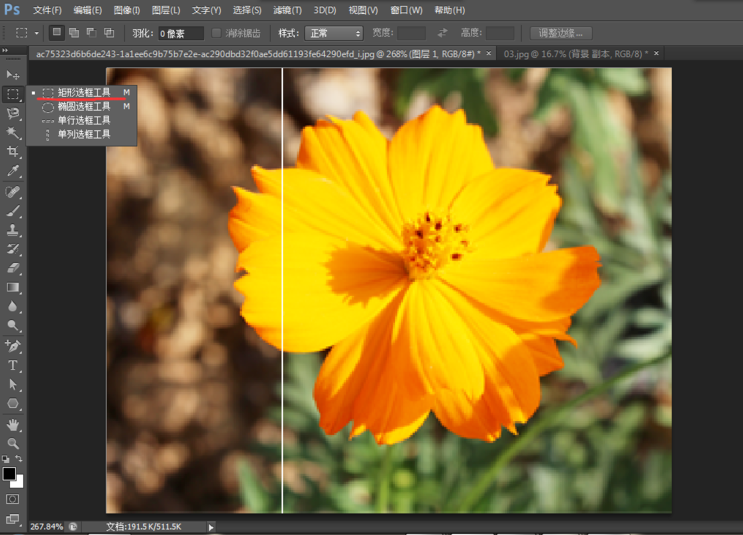Click the New Selection mode button
This screenshot has width=743, height=535.
(57, 33)
